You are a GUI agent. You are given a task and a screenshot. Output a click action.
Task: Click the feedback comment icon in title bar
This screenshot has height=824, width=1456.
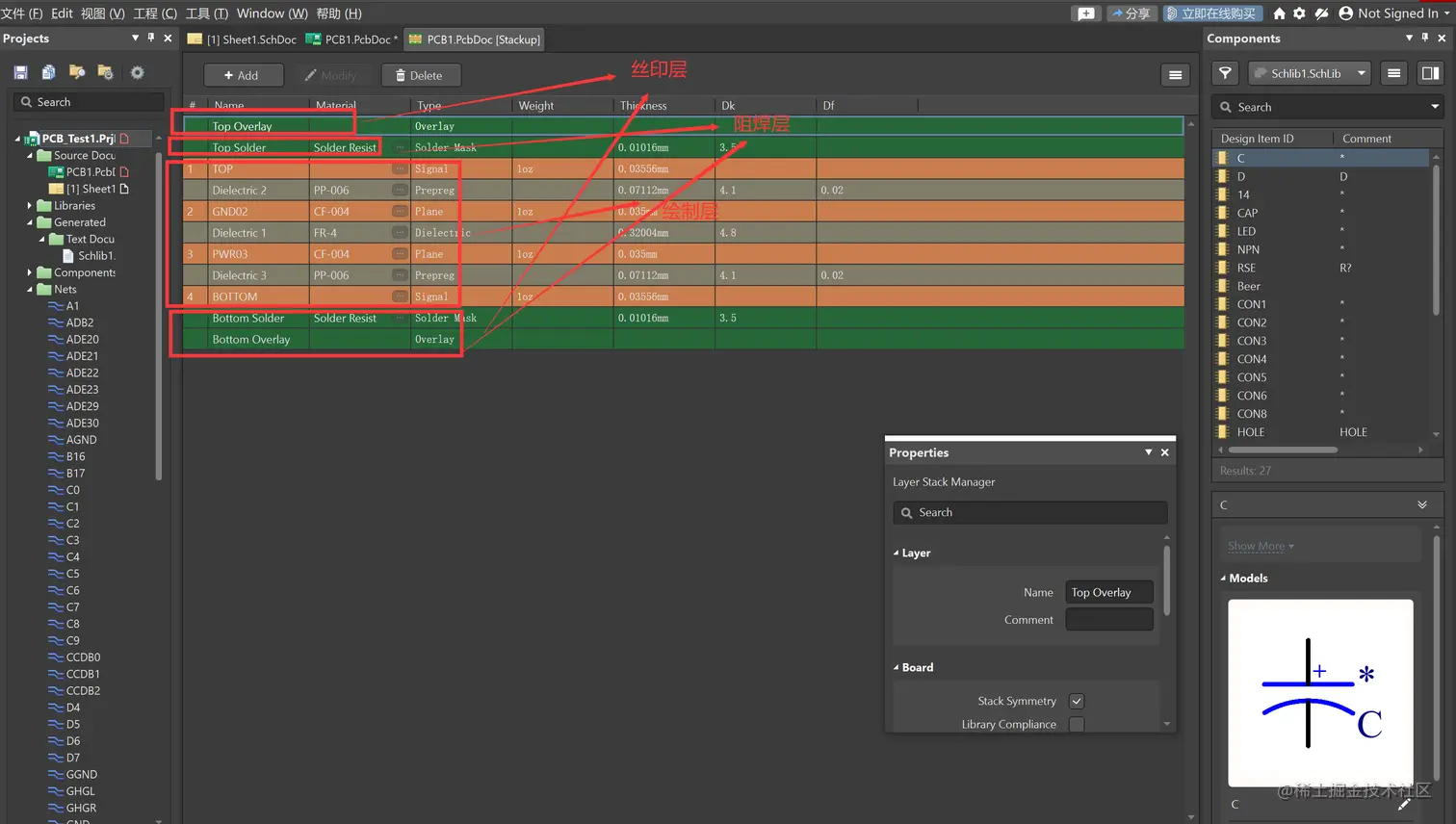coord(1086,13)
